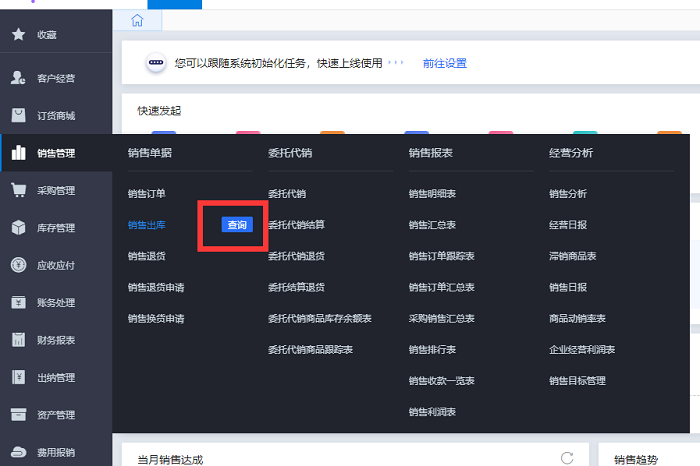
Task: Open the 销售明细表 report
Action: pos(432,193)
